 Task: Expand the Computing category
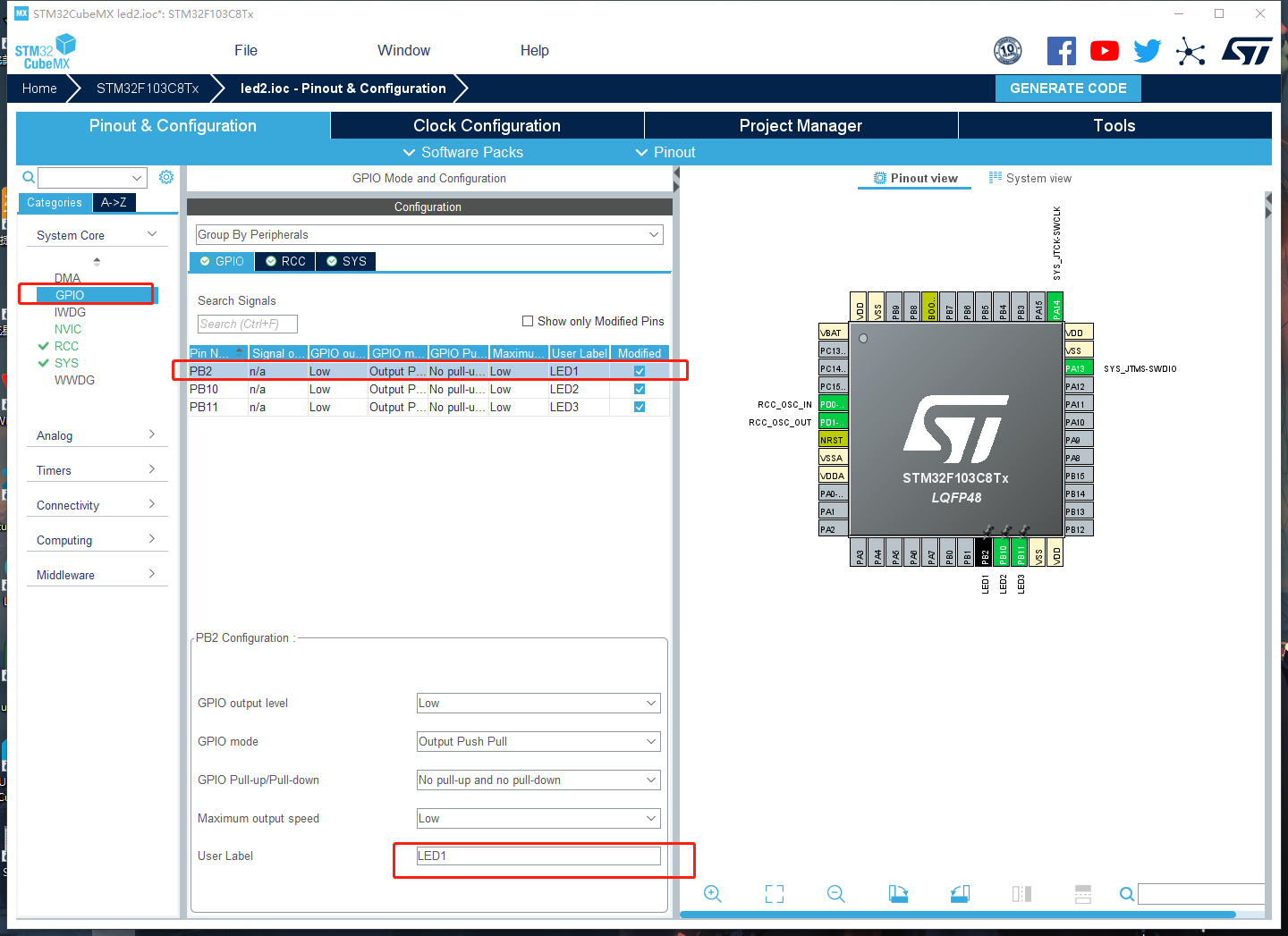[x=97, y=540]
